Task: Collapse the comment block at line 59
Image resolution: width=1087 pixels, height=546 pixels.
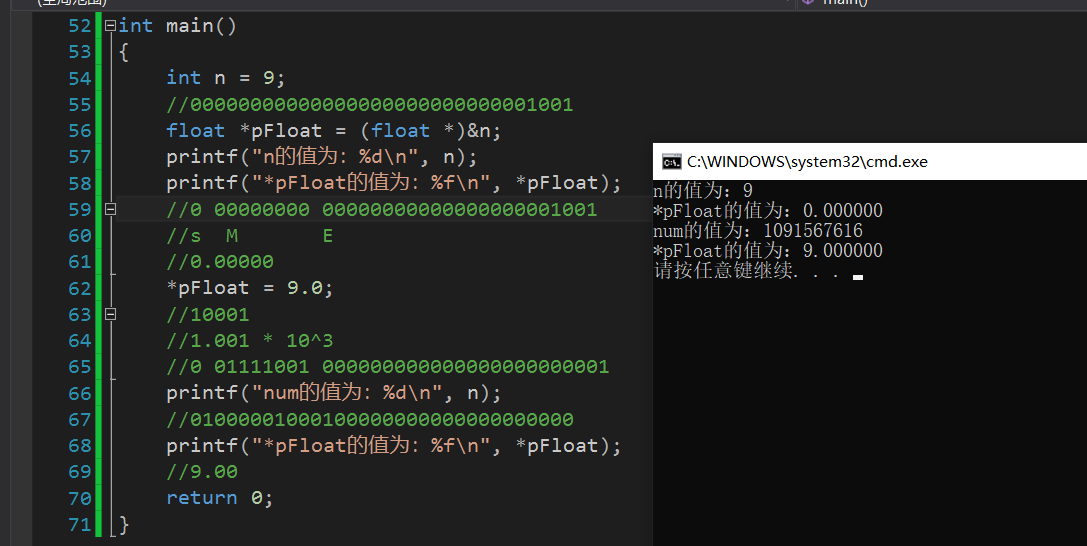Action: coord(110,209)
